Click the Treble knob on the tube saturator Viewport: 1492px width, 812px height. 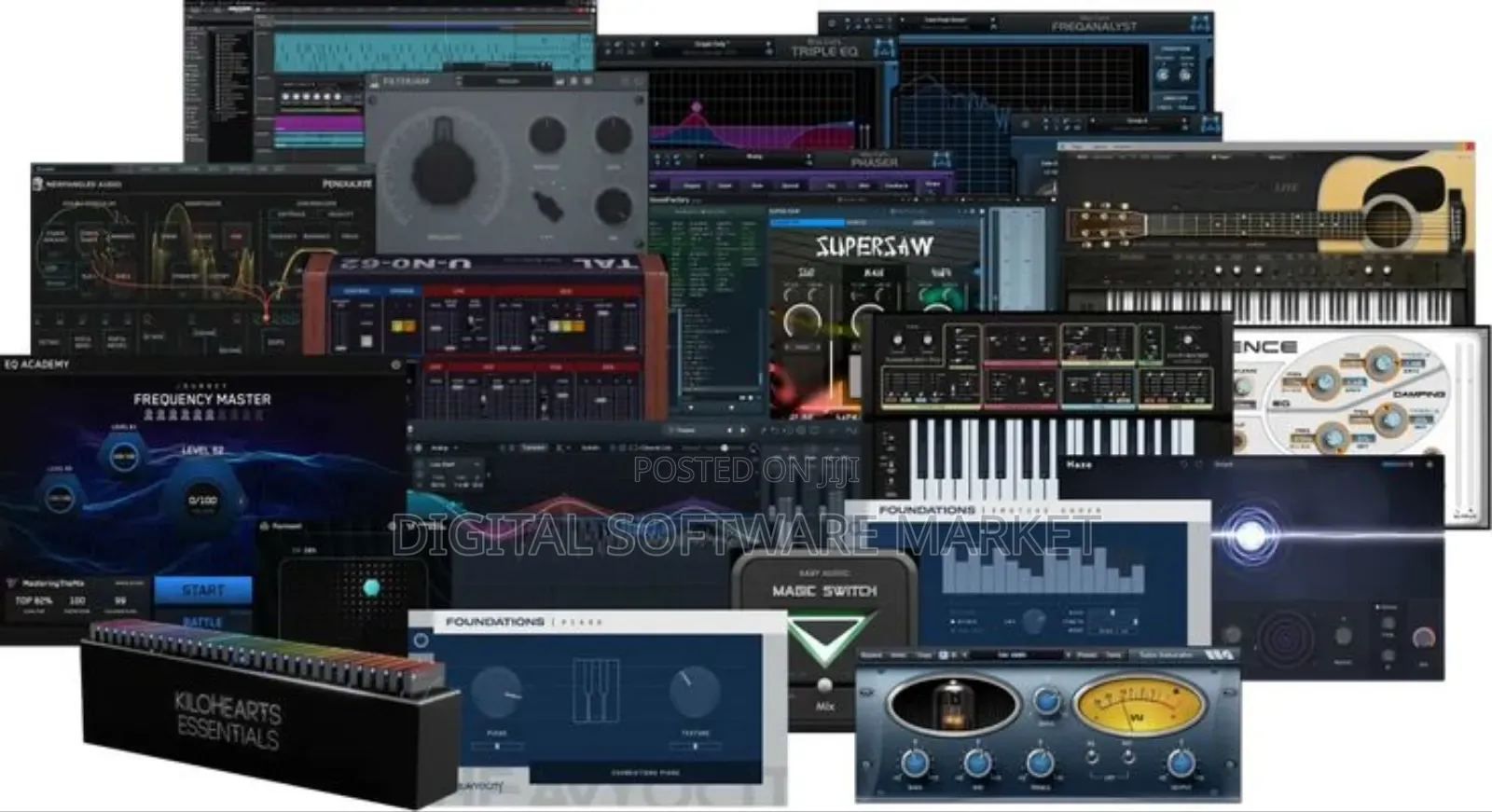(1041, 763)
